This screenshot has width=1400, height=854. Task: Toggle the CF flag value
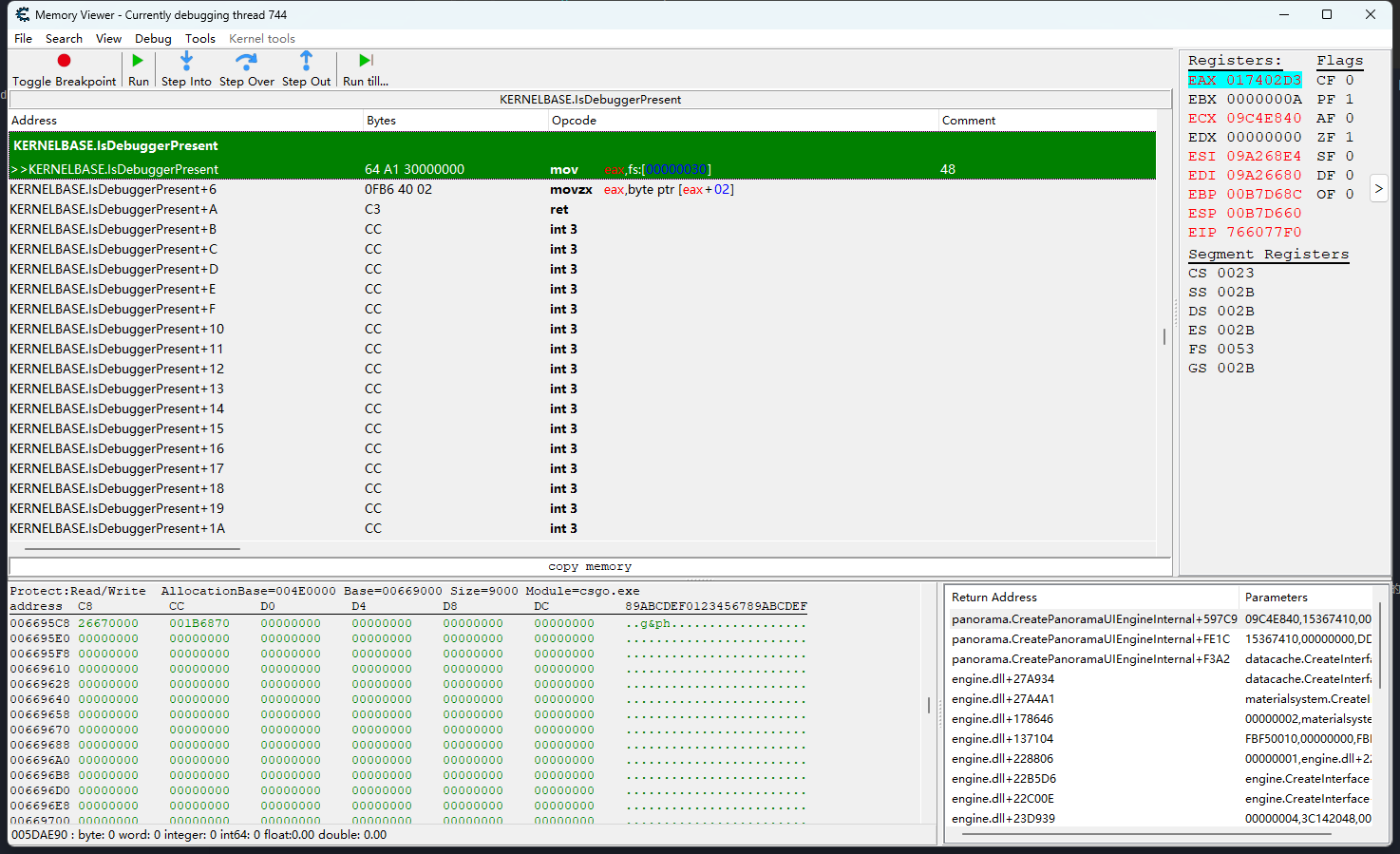coord(1350,81)
